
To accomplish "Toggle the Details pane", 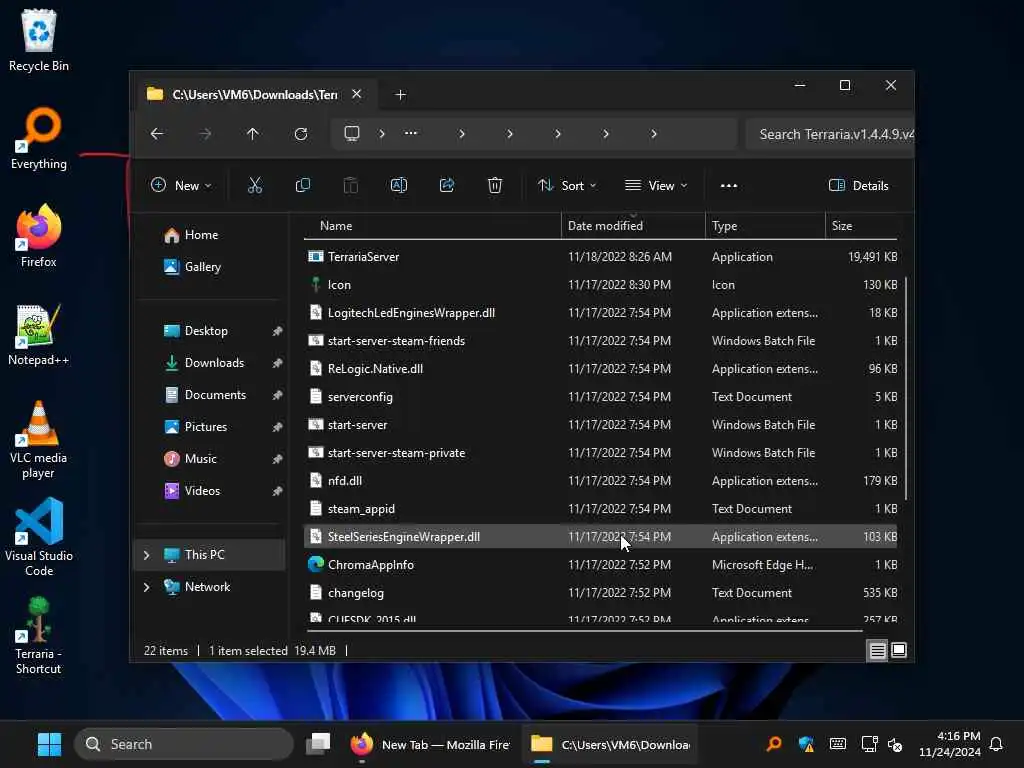I will click(x=858, y=185).
